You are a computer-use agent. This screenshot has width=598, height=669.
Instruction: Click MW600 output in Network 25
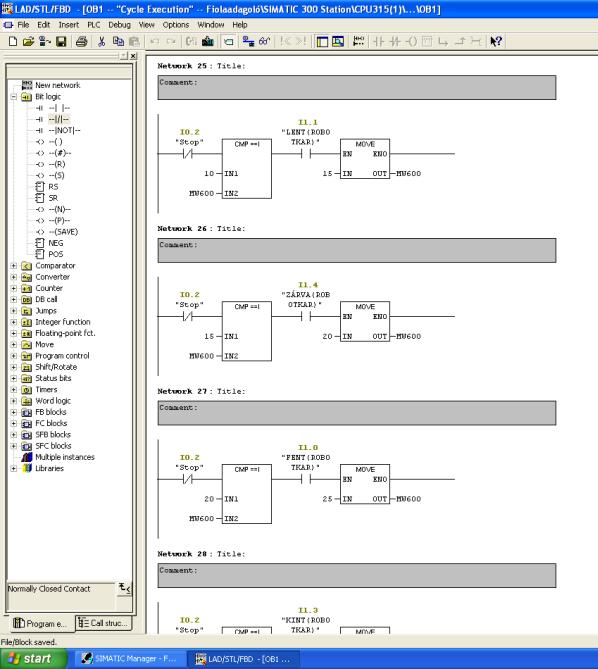coord(409,174)
